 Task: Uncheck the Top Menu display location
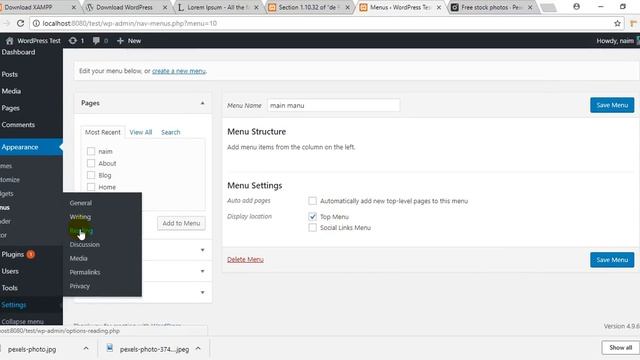click(x=312, y=216)
